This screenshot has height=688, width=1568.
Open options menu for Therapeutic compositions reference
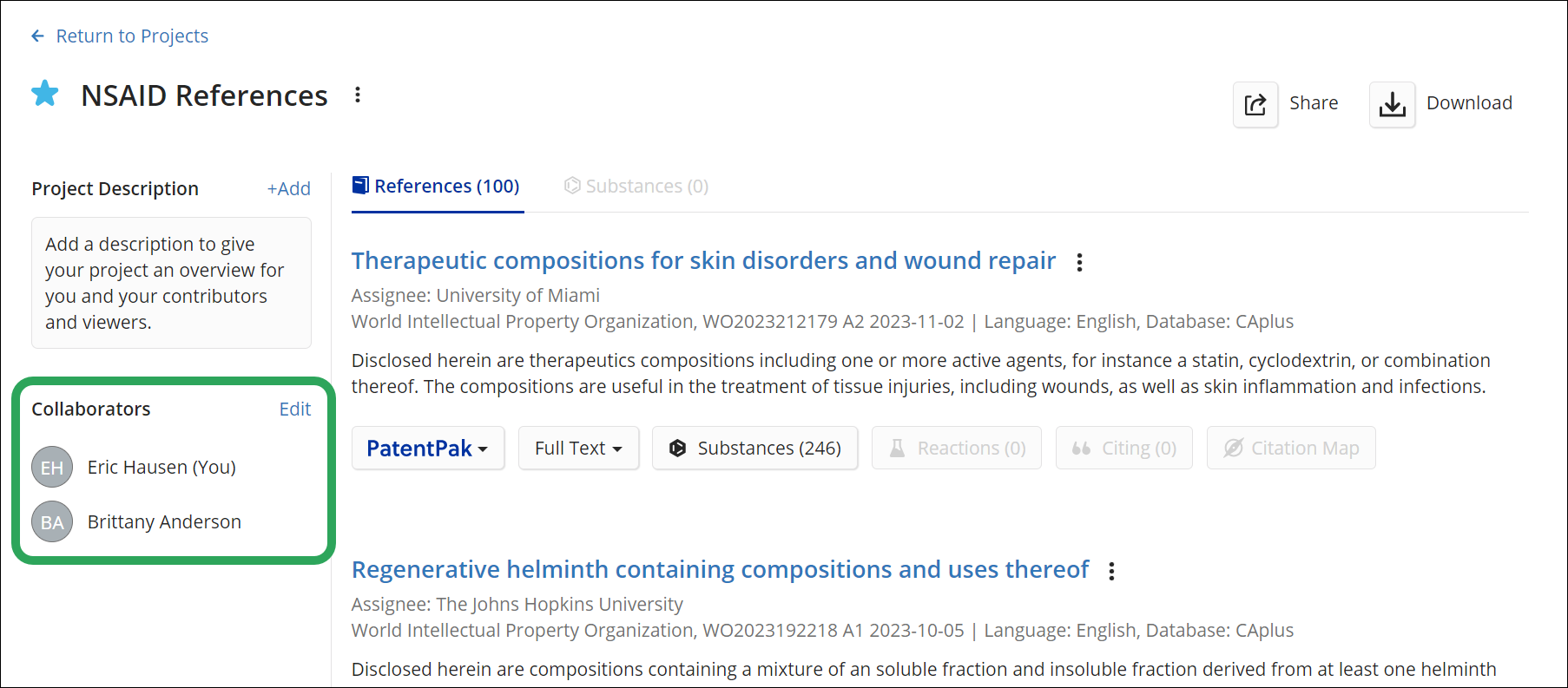[1079, 262]
